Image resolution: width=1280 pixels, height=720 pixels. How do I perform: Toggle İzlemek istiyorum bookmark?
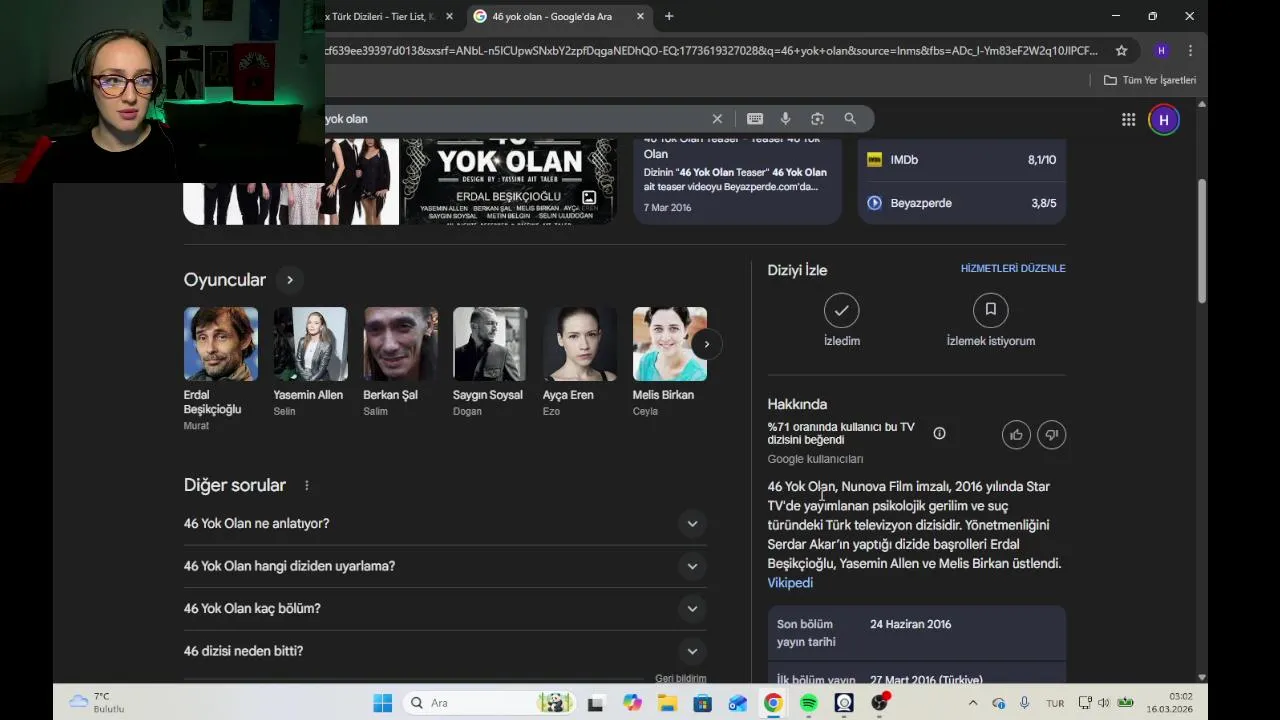pyautogui.click(x=991, y=322)
